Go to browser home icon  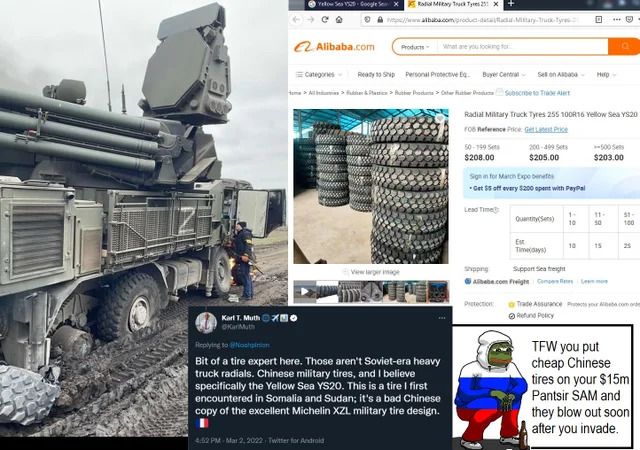point(339,19)
